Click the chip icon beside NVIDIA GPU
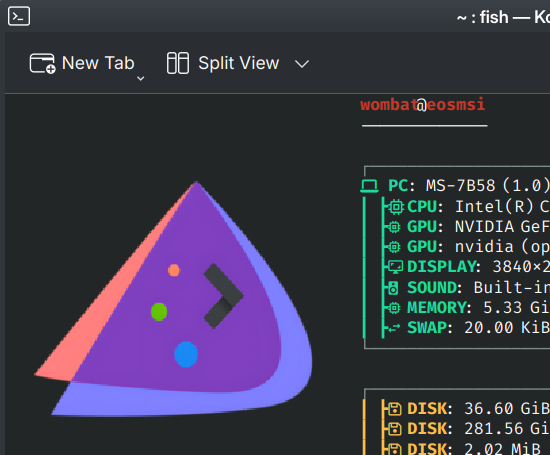Screen dimensions: 550x455 (x=394, y=227)
